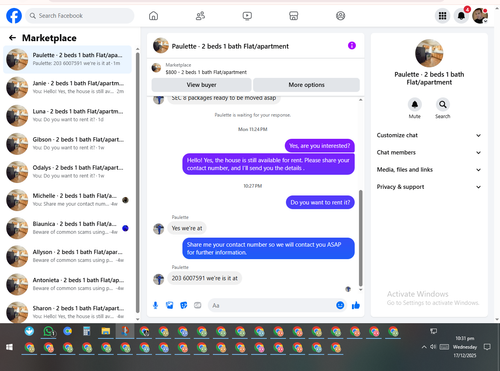The image size is (500, 371).
Task: Open the grid Menu icon
Action: (442, 16)
